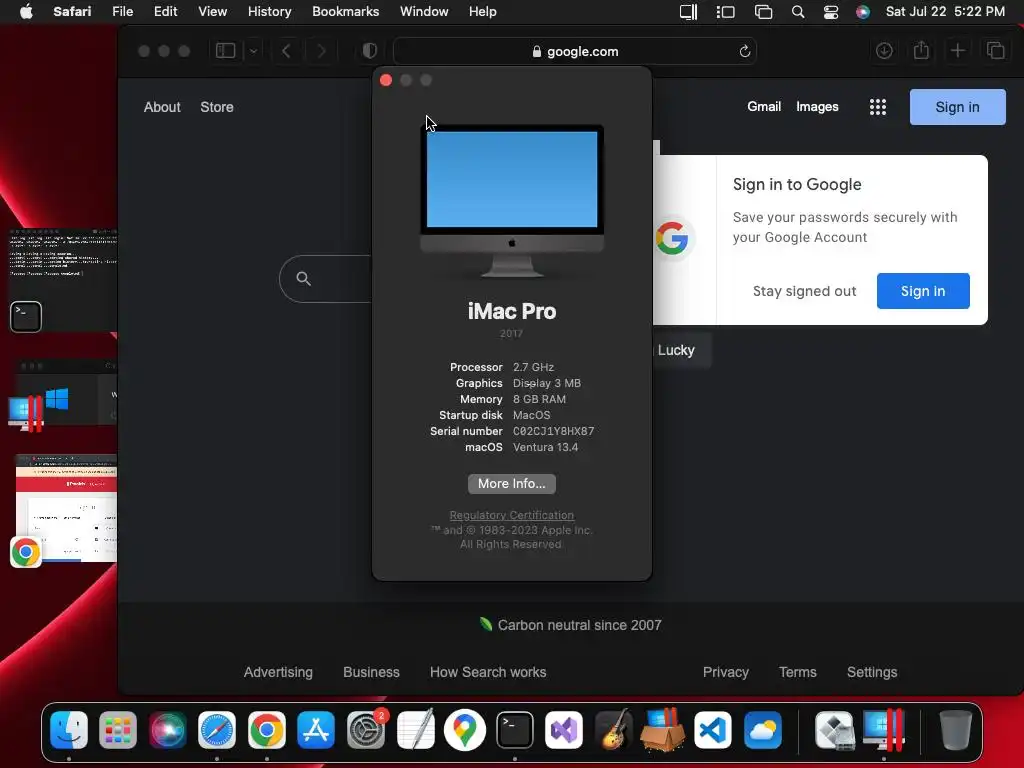Viewport: 1024px width, 768px height.
Task: Click the menu bar date and time
Action: (x=945, y=12)
